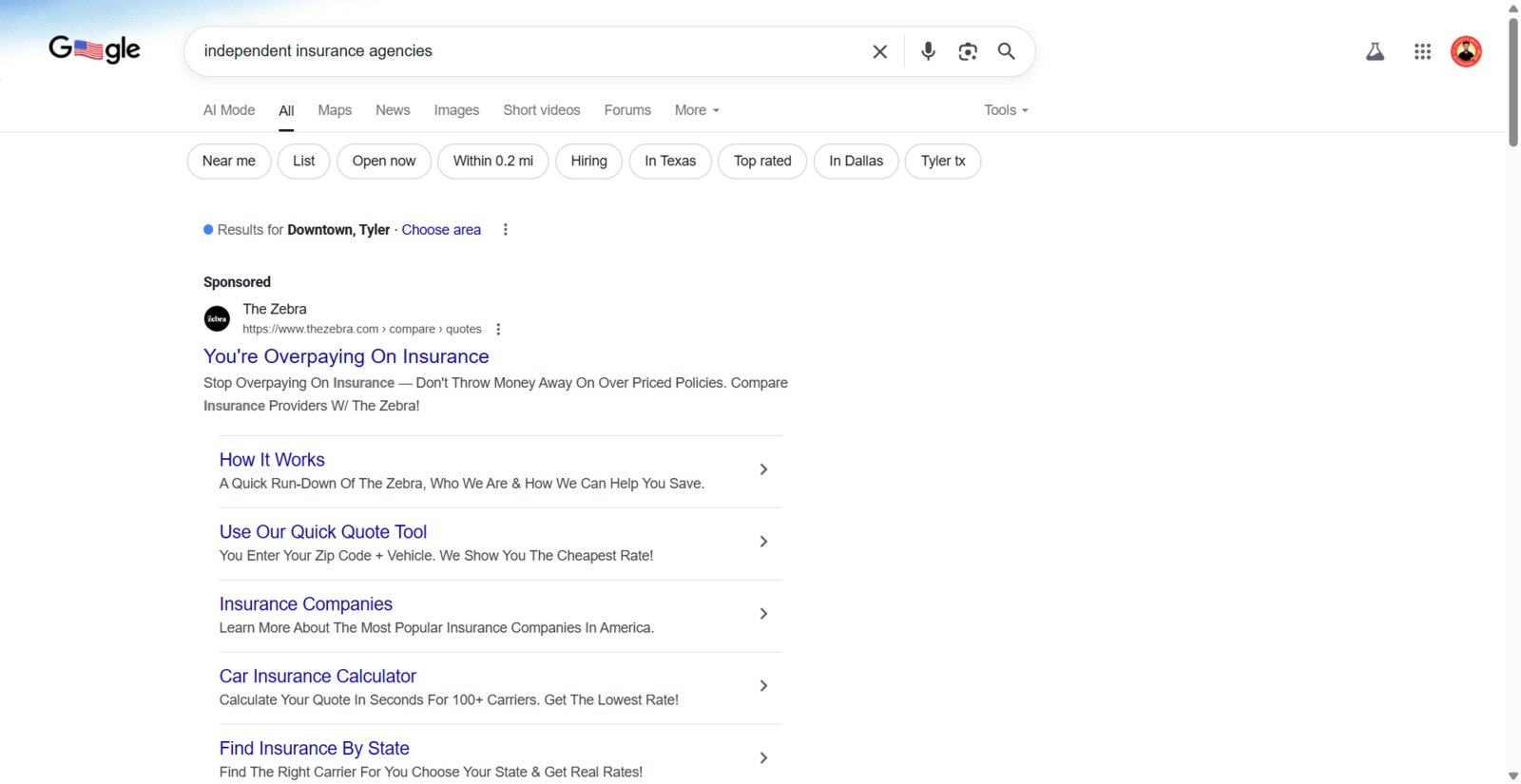Image resolution: width=1521 pixels, height=784 pixels.
Task: Focus the search input field
Action: [528, 51]
